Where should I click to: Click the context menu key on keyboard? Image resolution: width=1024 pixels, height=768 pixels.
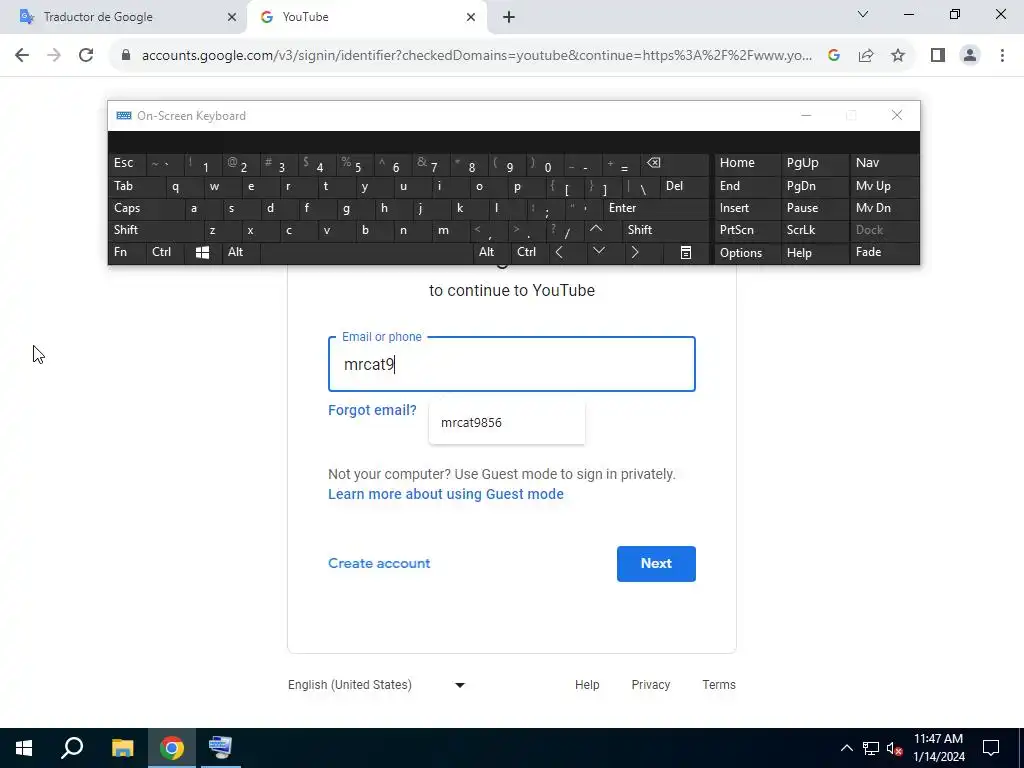(685, 253)
